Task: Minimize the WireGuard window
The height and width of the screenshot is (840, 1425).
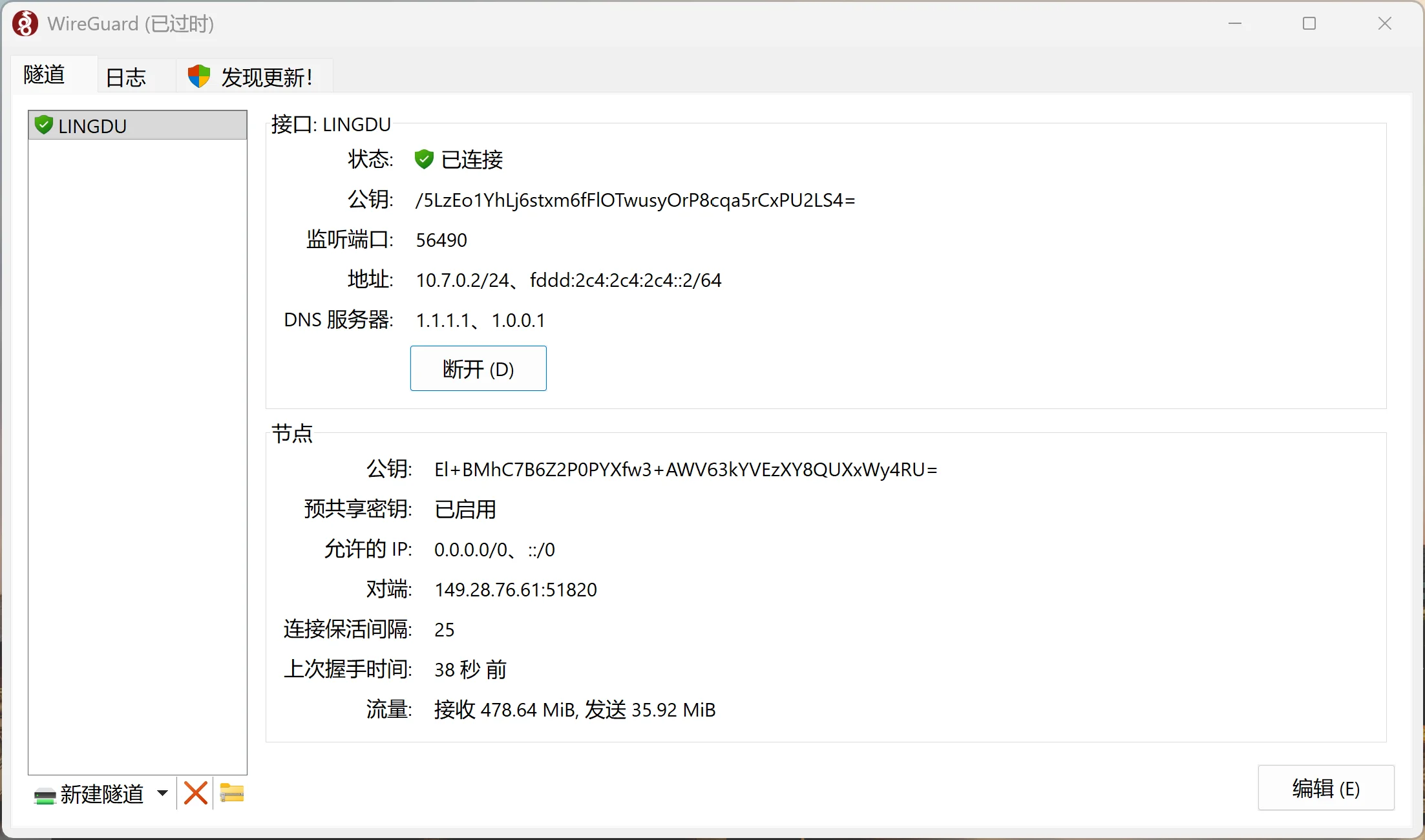Action: pos(1235,24)
